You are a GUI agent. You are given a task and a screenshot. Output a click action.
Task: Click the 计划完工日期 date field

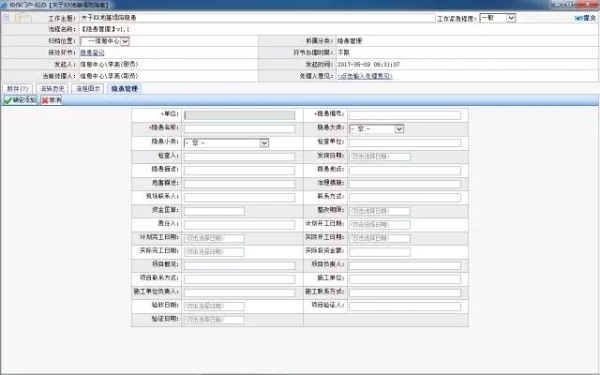click(214, 238)
